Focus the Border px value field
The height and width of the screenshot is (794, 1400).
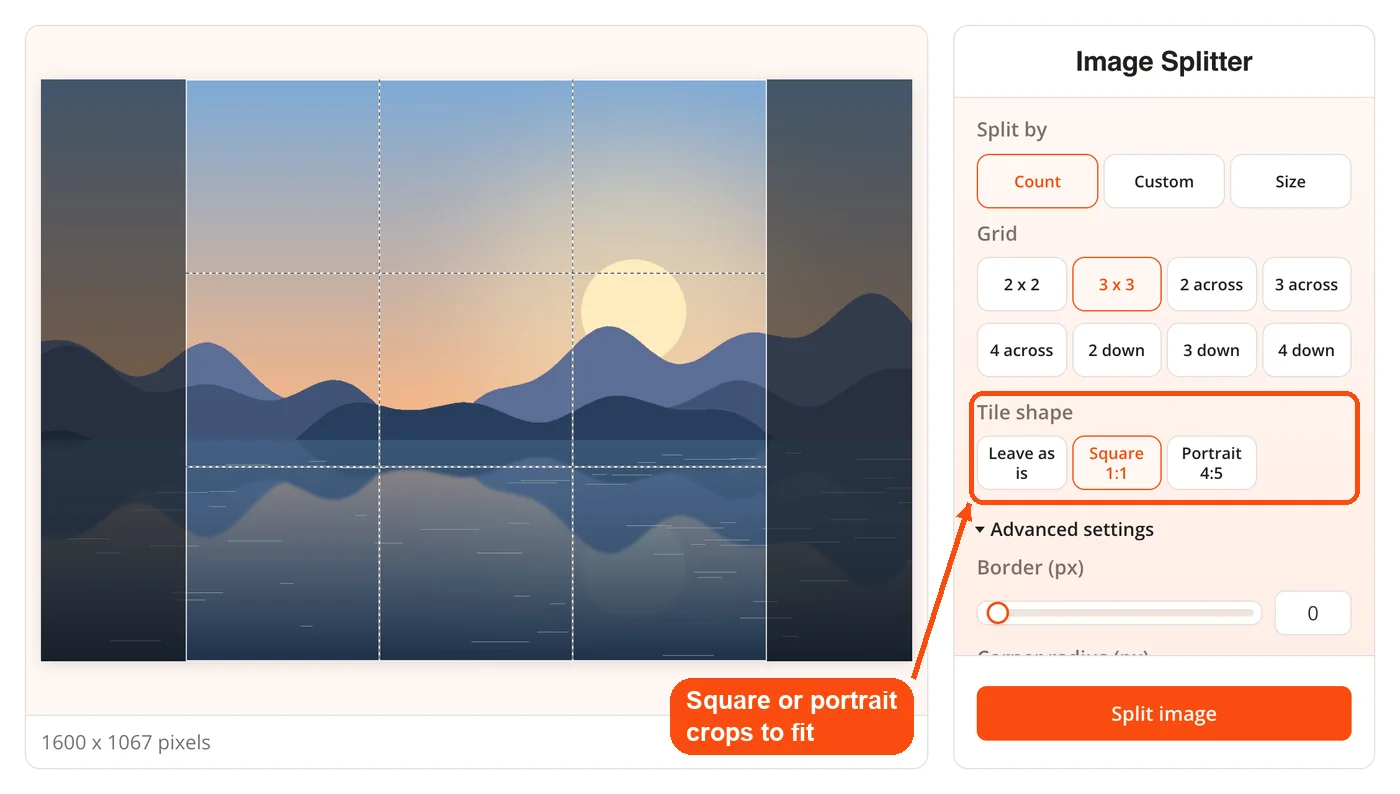coord(1312,613)
